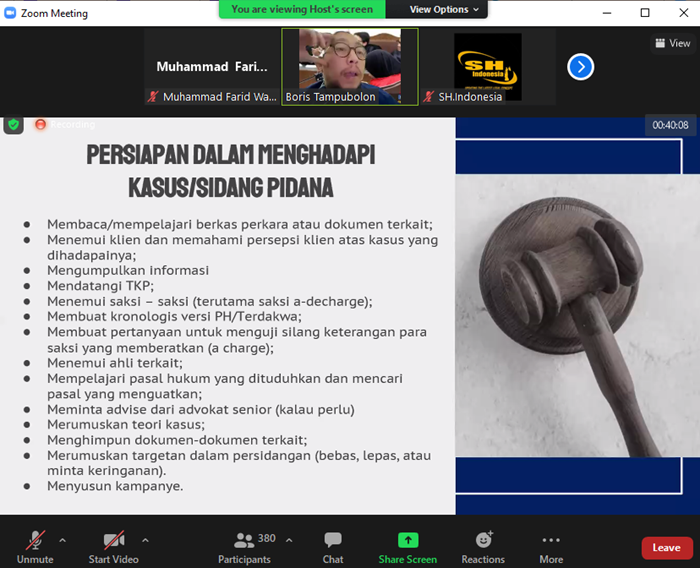Image resolution: width=700 pixels, height=568 pixels.
Task: Select Muhammad Farid participant tile
Action: point(212,67)
